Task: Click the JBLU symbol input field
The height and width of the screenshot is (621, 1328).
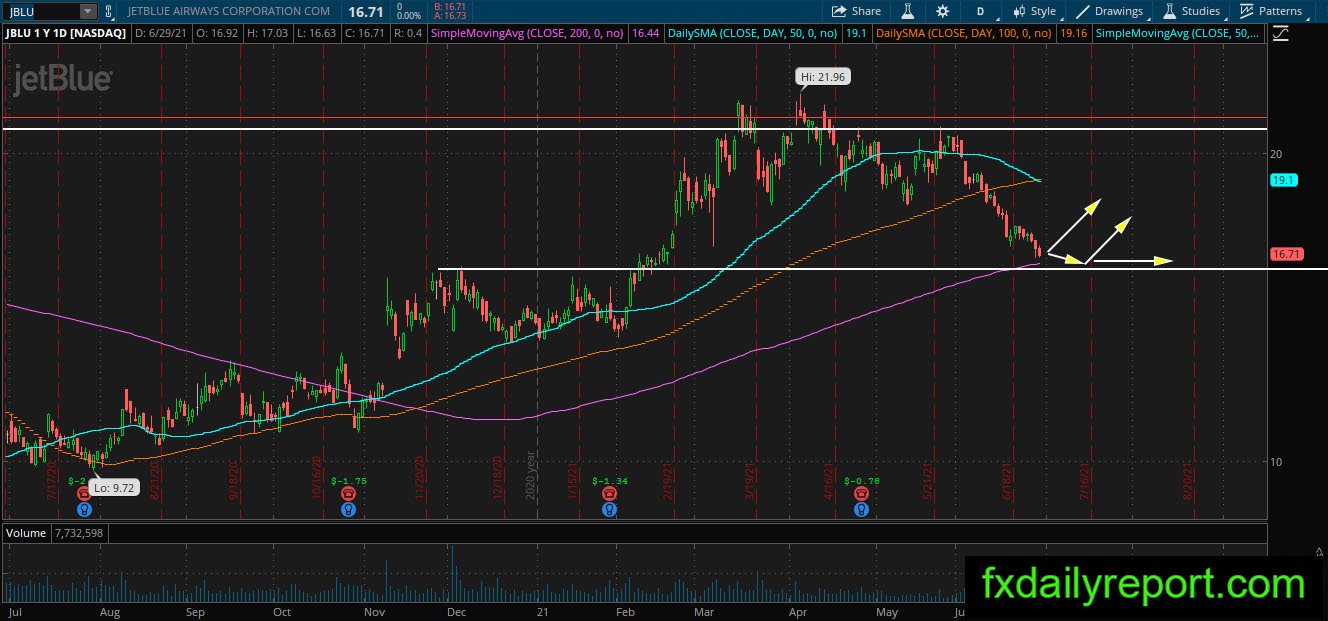Action: (41, 11)
